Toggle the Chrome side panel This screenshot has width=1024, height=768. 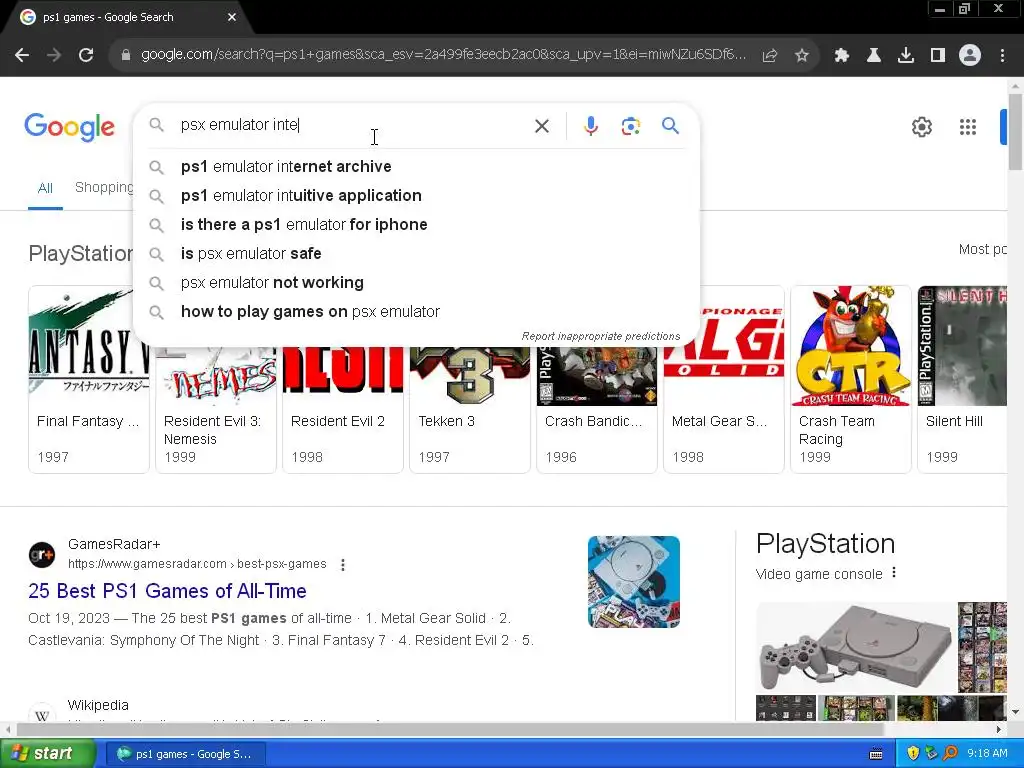coord(938,56)
